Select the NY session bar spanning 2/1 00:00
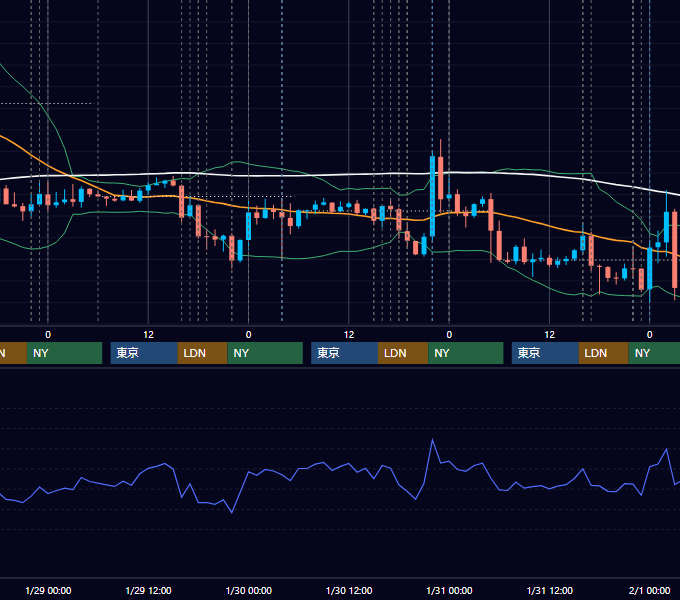 [654, 353]
